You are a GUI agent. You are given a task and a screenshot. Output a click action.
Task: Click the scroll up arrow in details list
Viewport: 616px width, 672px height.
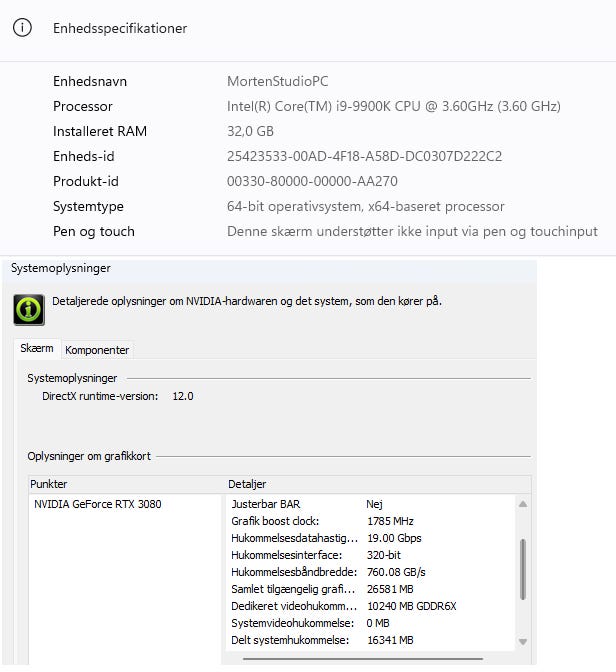coord(523,504)
